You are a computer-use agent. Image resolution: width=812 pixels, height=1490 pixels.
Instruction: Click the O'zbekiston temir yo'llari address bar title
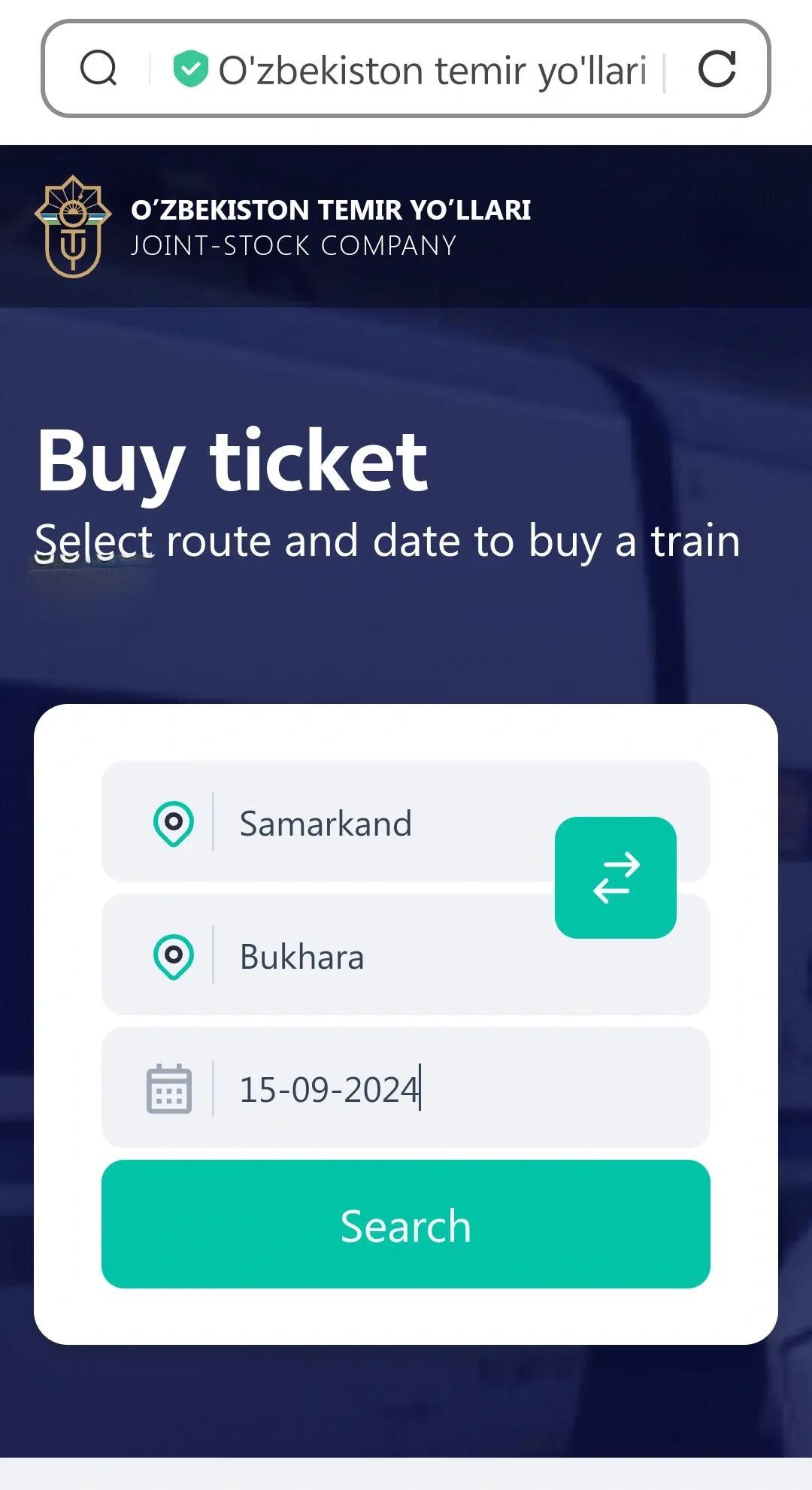432,70
